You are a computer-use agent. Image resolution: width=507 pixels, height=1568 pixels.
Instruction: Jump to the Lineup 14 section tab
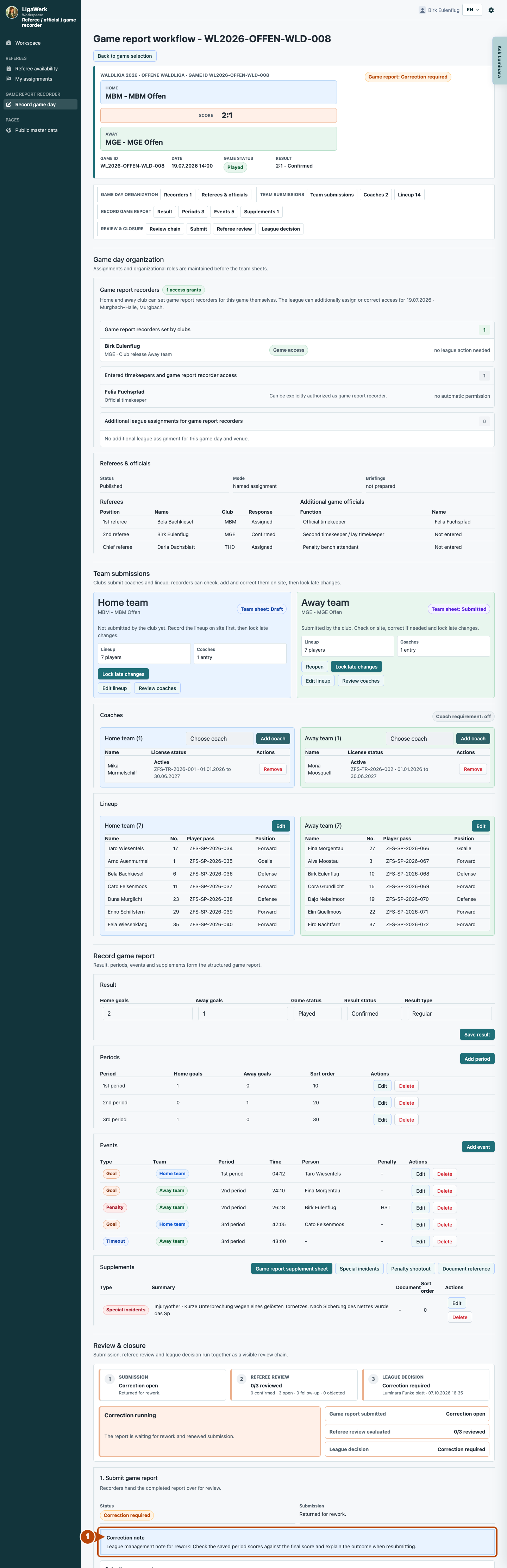(409, 195)
